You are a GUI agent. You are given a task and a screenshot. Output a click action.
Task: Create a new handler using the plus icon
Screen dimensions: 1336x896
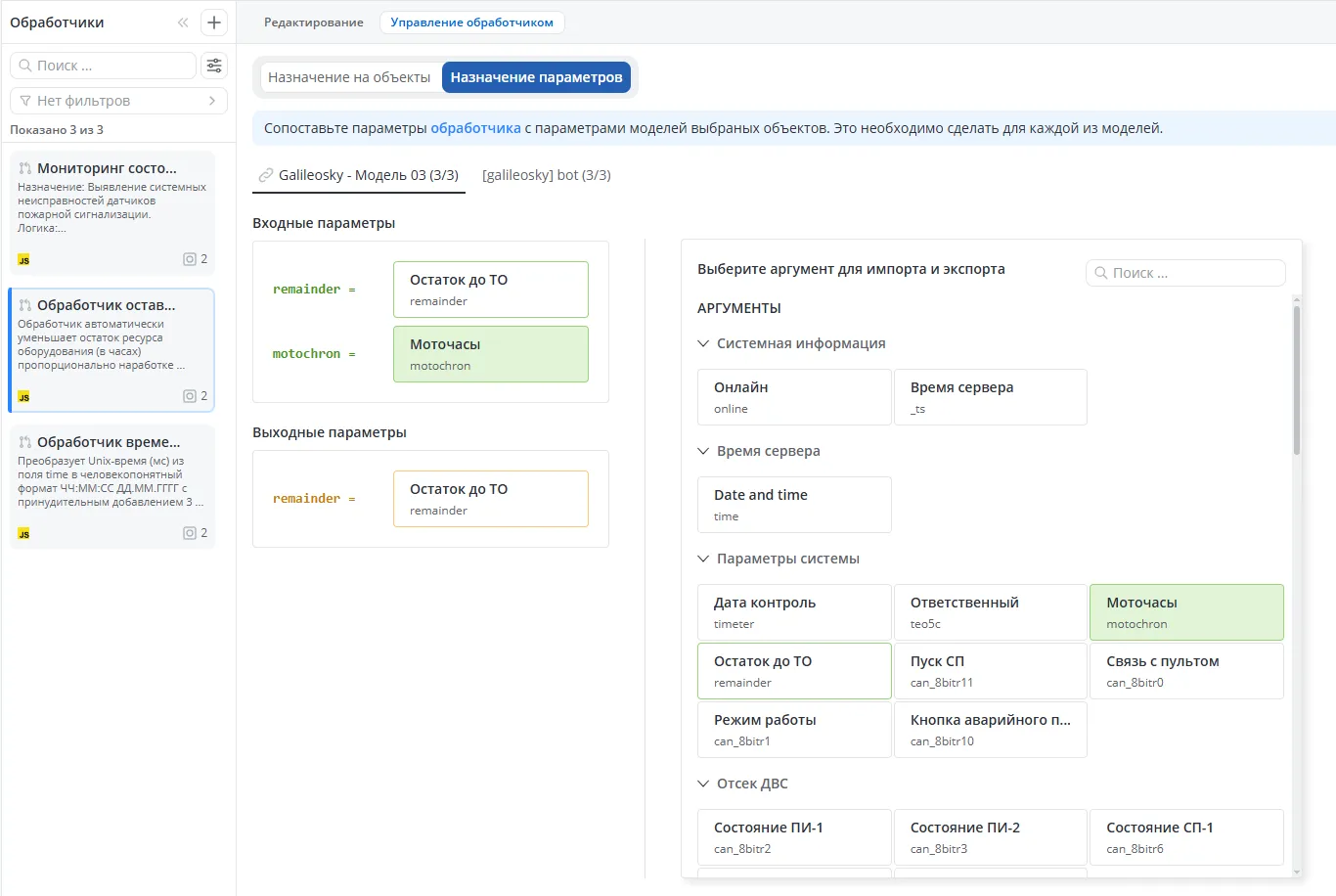213,22
